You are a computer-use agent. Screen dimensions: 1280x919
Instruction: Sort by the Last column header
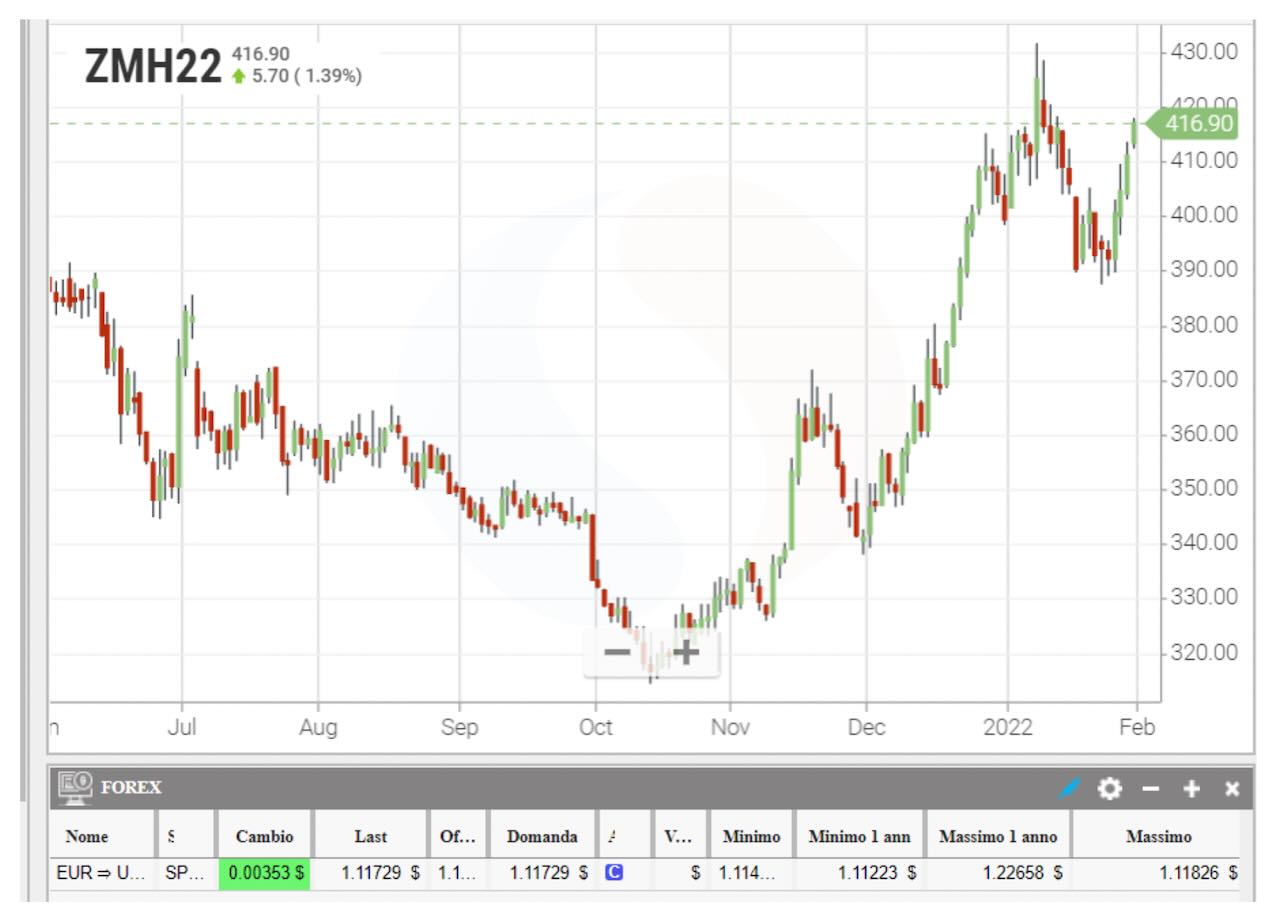[x=370, y=836]
